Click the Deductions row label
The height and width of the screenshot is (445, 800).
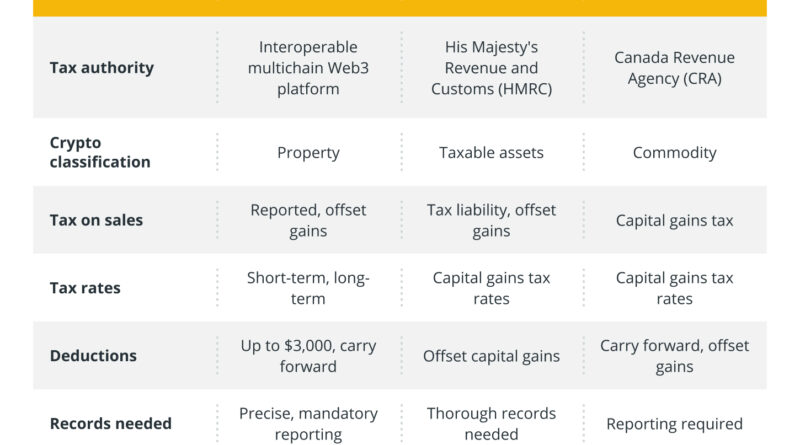(93, 356)
